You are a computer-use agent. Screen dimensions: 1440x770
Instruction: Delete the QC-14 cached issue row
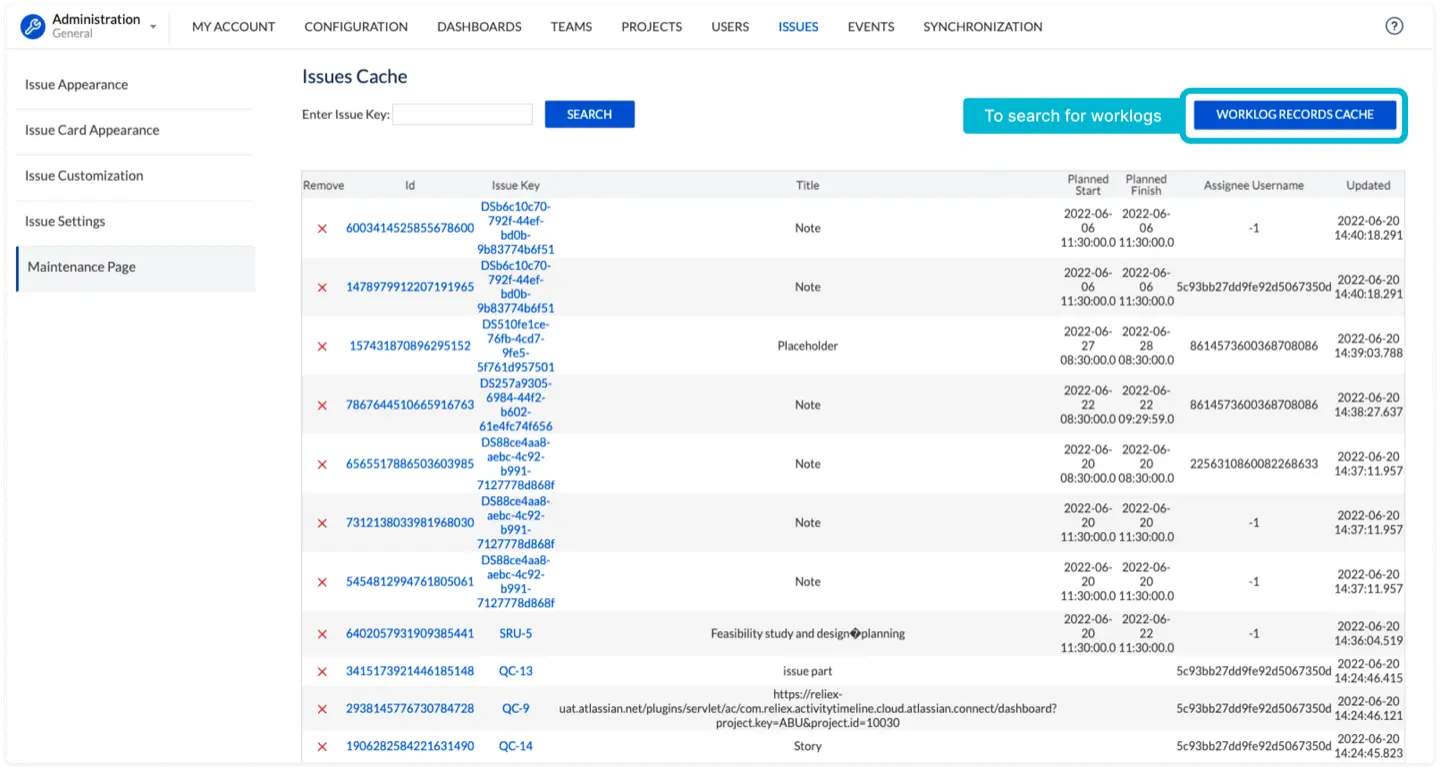322,747
